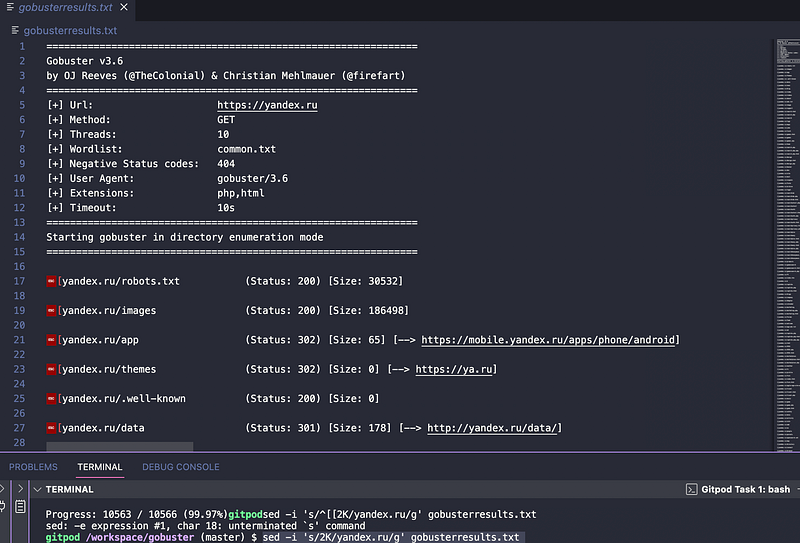Viewport: 800px width, 543px height.
Task: Open the https://ya.ru redirect link
Action: 454,369
